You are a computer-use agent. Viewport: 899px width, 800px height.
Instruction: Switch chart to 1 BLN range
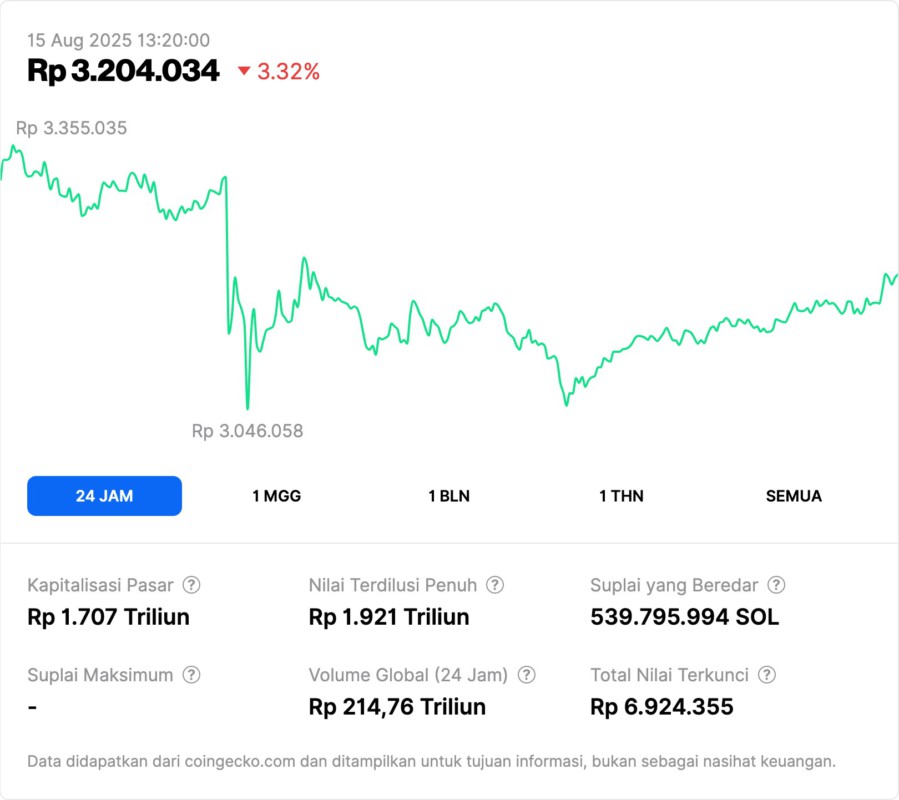(449, 496)
